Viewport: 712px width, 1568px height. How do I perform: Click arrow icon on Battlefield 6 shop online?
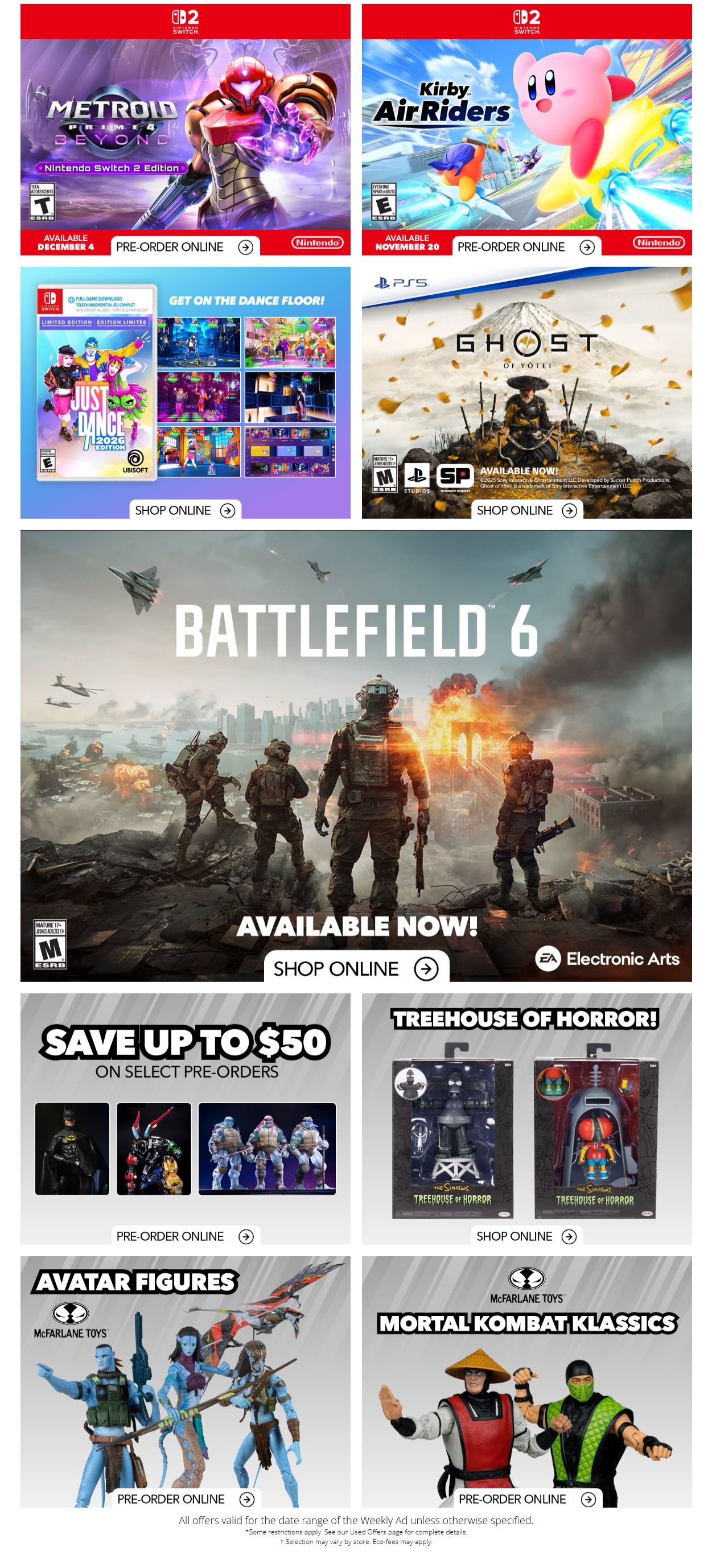tap(426, 968)
